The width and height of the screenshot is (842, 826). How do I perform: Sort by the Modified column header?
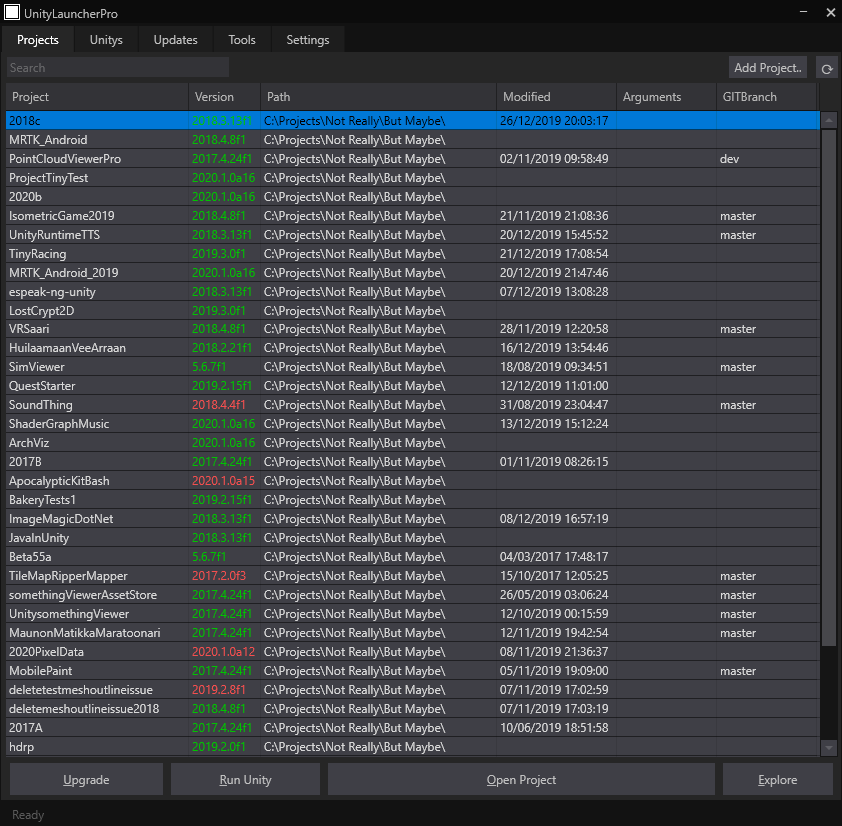556,97
